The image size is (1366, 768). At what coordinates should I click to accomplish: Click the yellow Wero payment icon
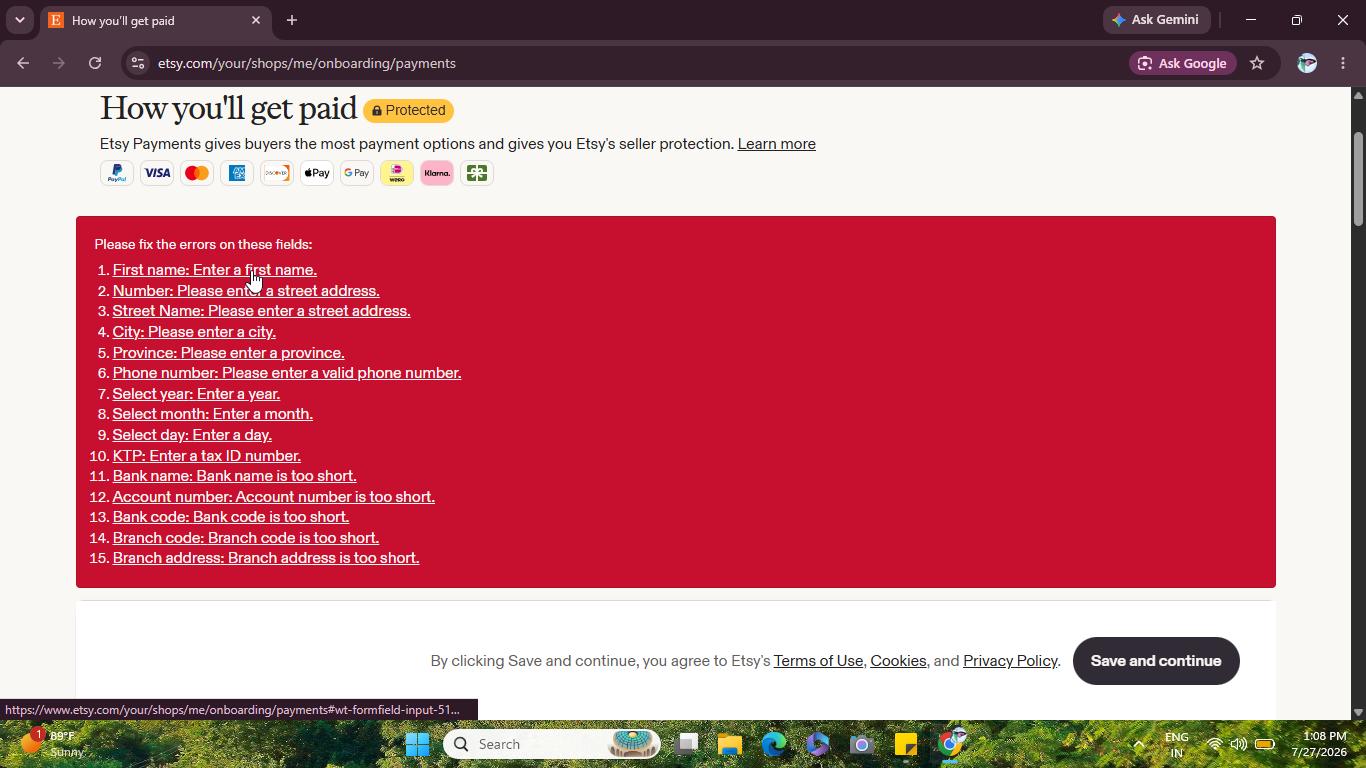coord(397,173)
